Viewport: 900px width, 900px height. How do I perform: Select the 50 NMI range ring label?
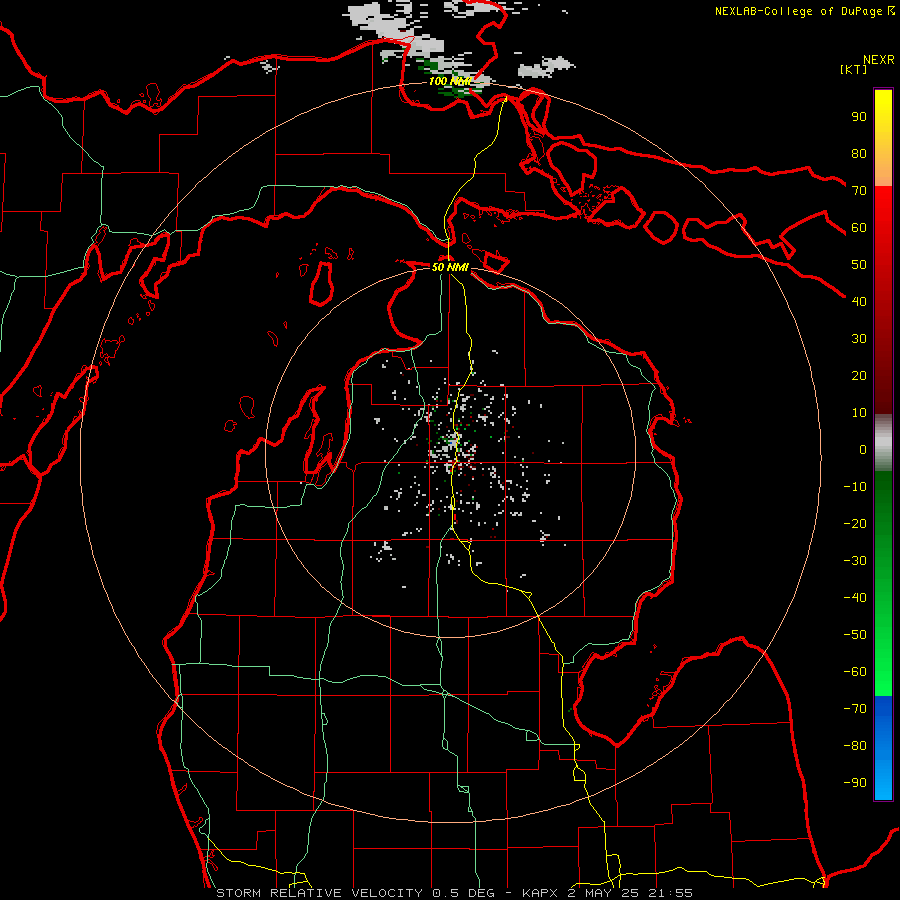click(450, 267)
